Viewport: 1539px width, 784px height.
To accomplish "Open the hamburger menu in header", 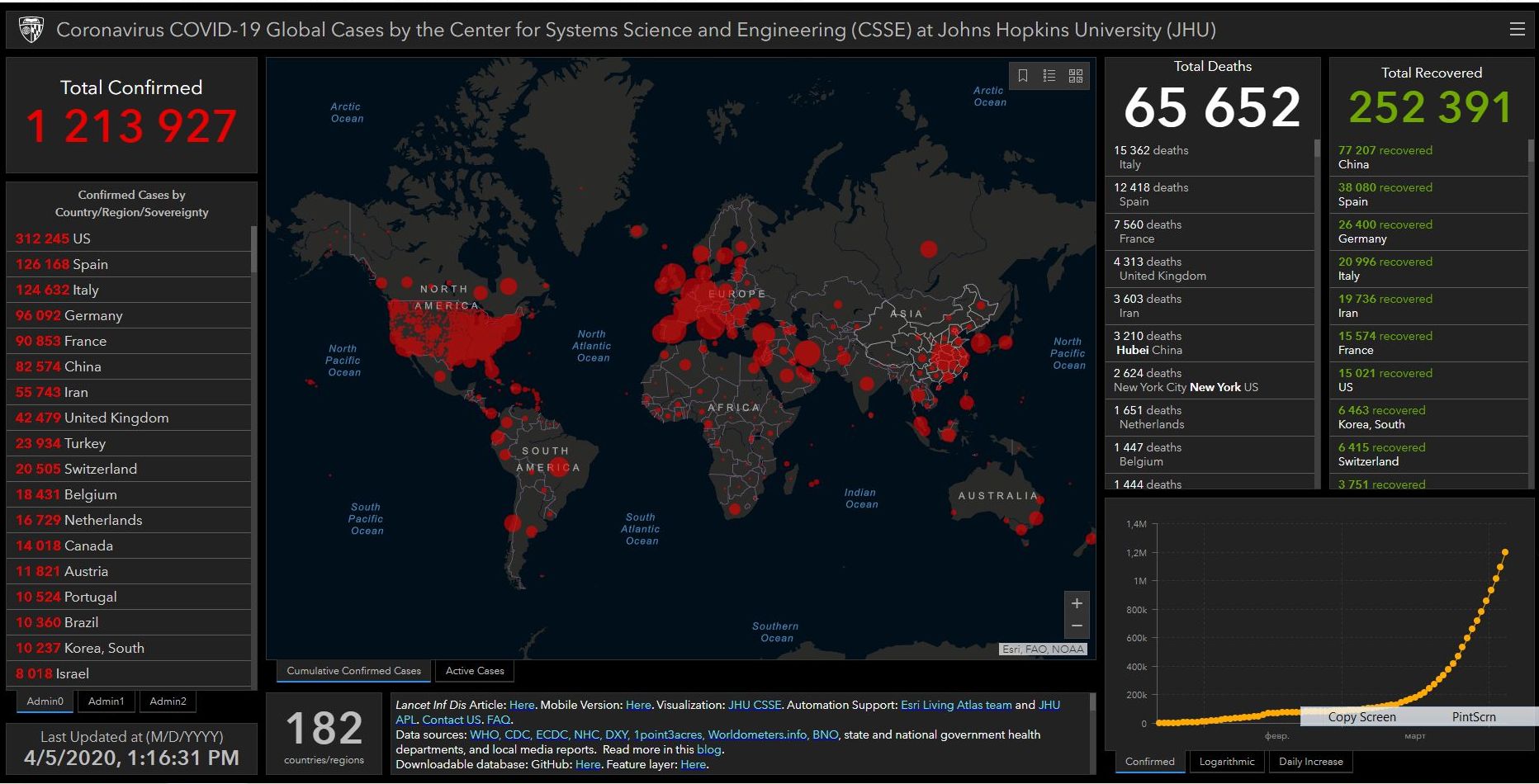I will pos(1518,29).
